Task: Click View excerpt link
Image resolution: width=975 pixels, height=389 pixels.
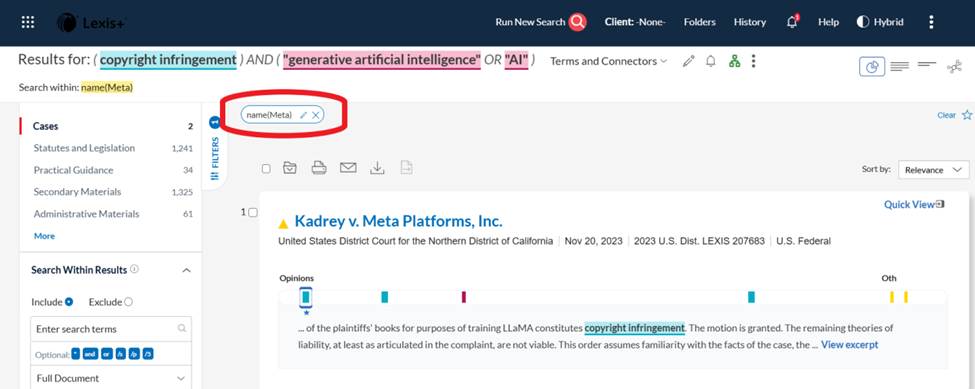Action: tap(849, 344)
